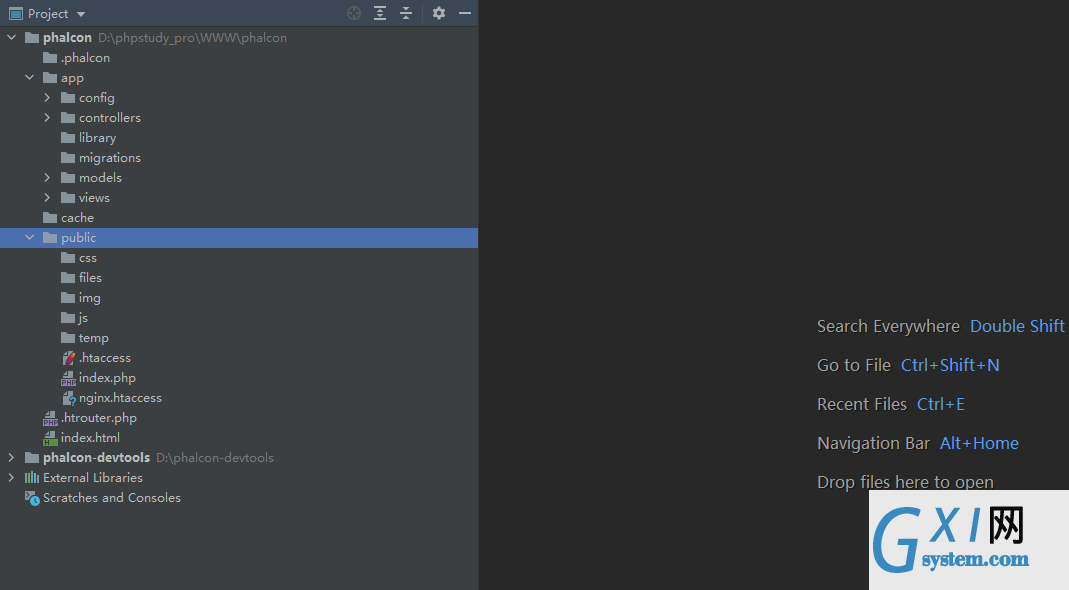Click the locate/select opened file icon
Image resolution: width=1069 pixels, height=590 pixels.
[354, 13]
